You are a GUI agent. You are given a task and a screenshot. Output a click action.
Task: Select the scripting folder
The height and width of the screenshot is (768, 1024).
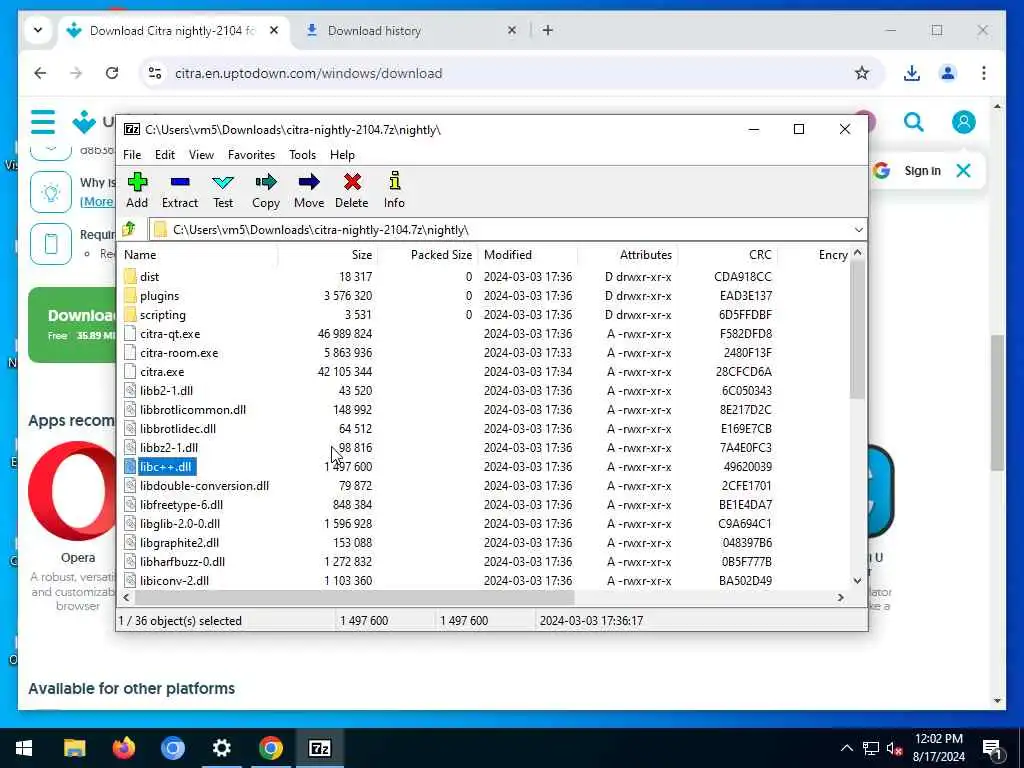pos(163,315)
